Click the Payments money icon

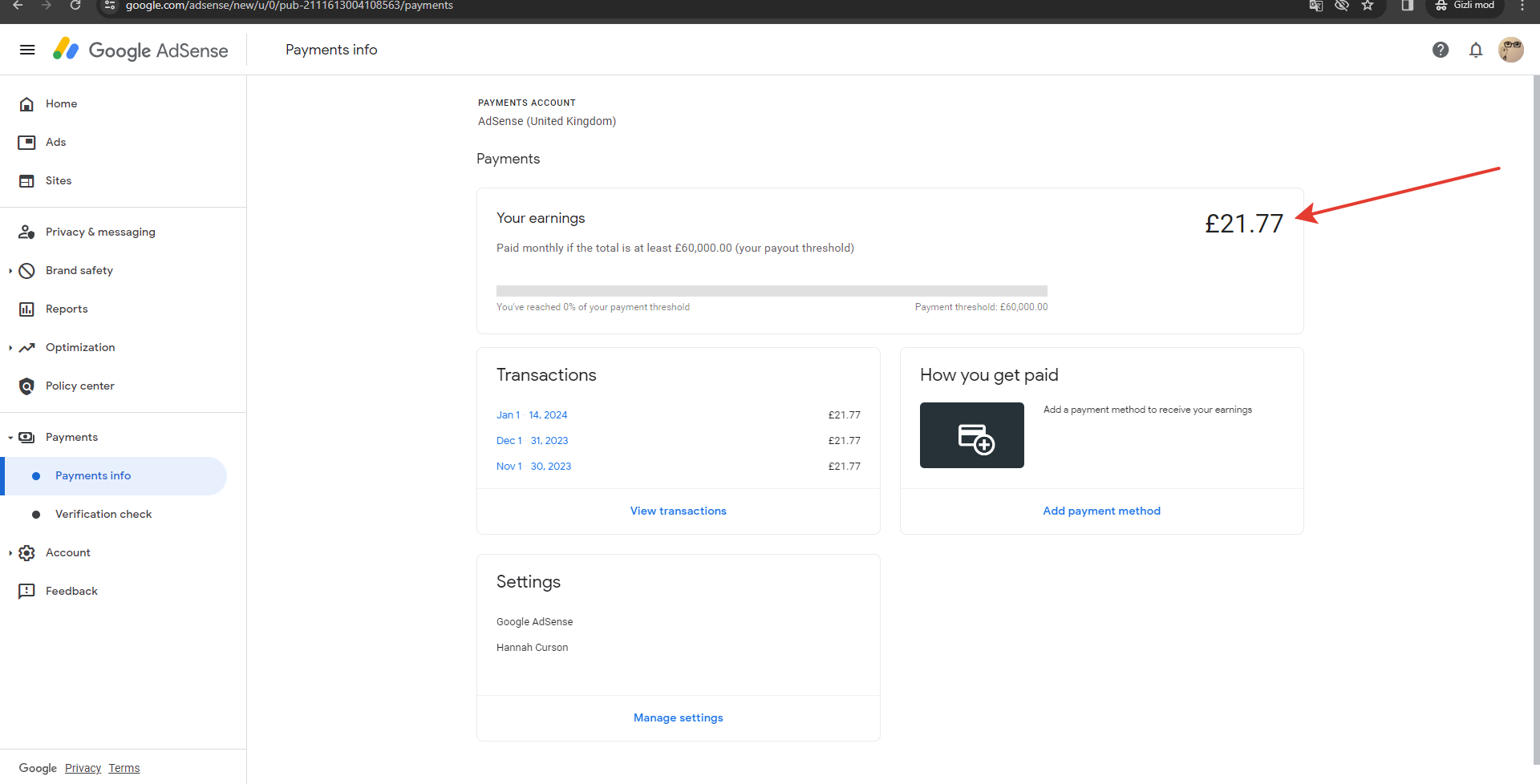(26, 438)
